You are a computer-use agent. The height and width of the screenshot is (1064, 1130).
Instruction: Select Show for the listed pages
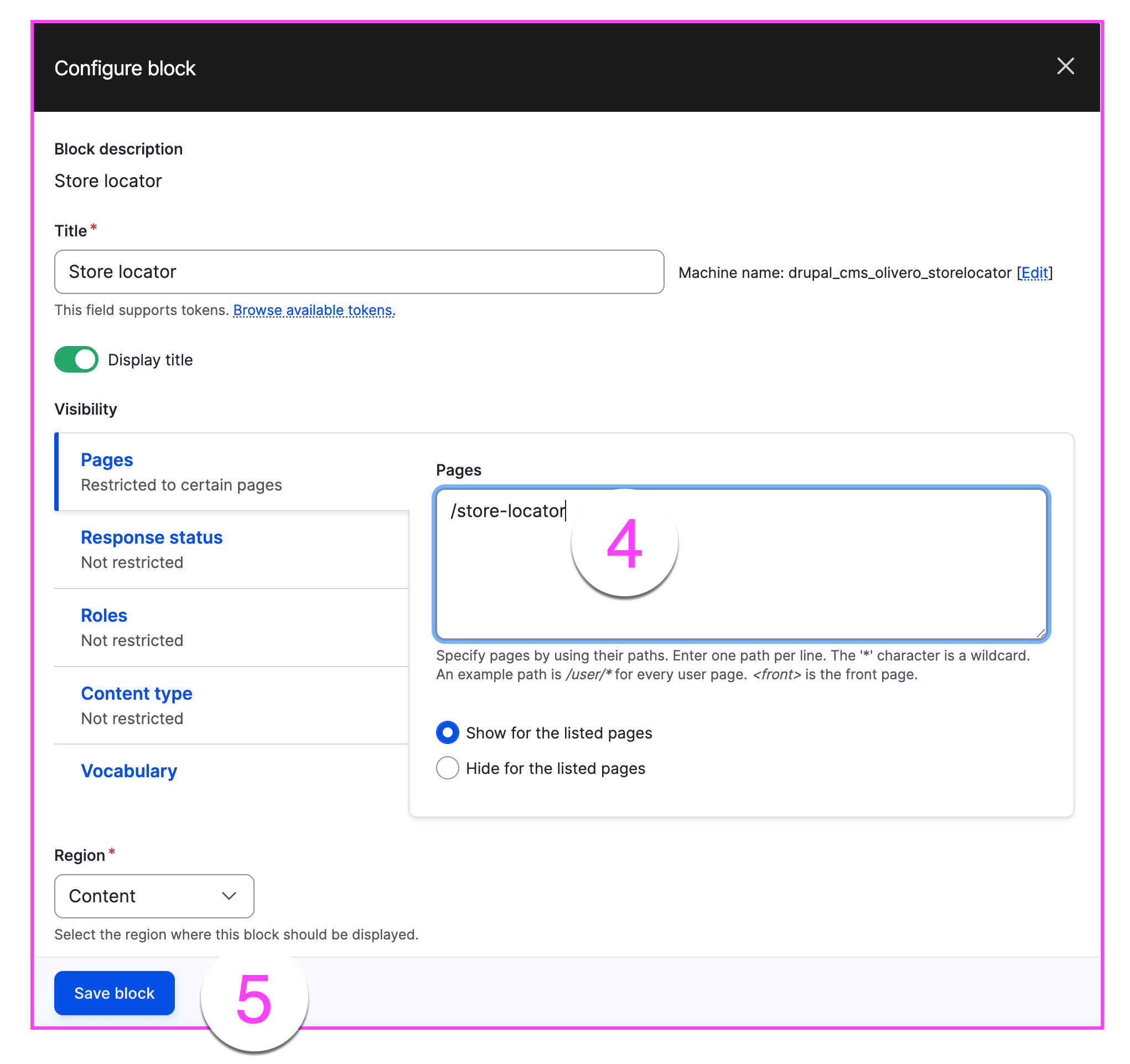pos(447,732)
